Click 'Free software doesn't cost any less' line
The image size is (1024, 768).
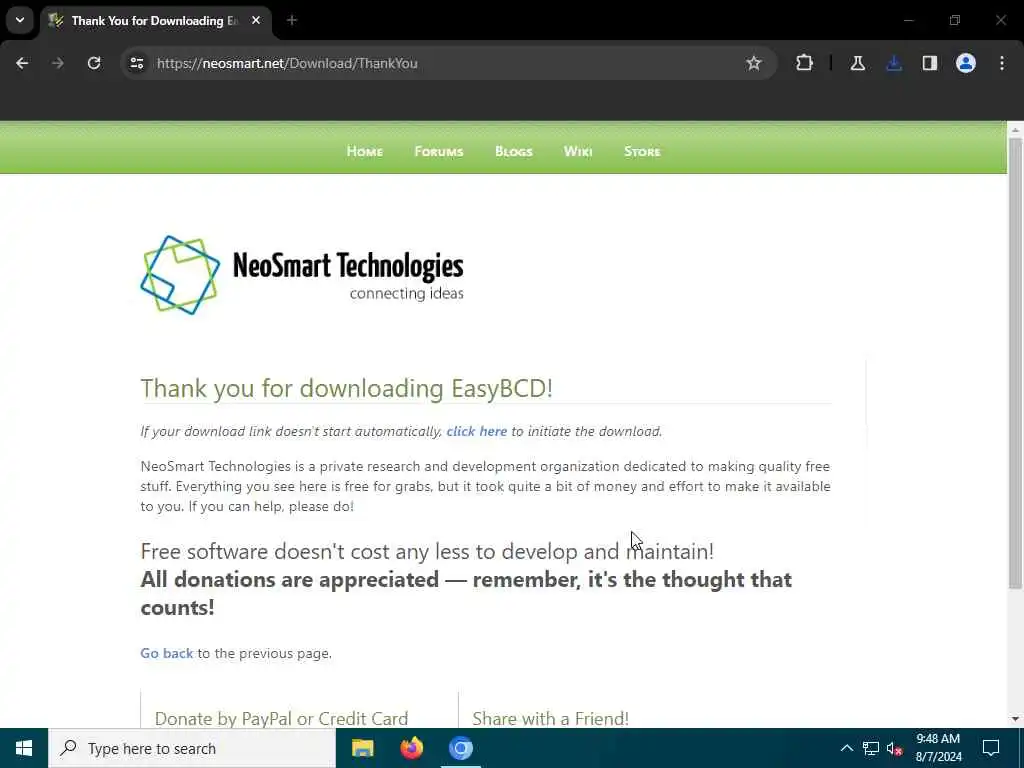click(427, 552)
